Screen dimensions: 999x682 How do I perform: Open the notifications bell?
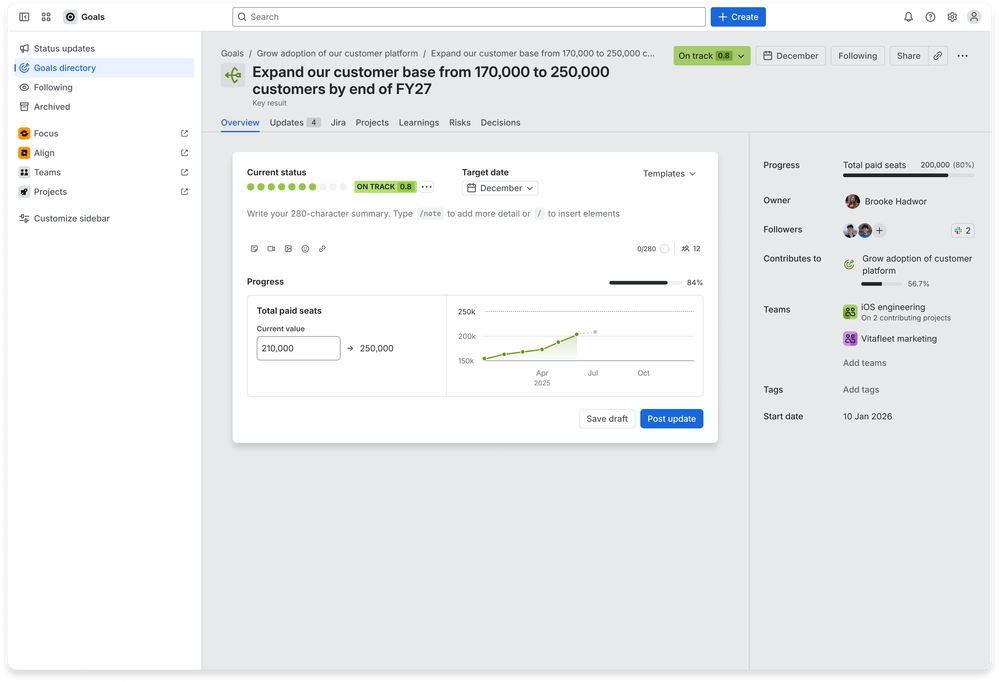(909, 17)
